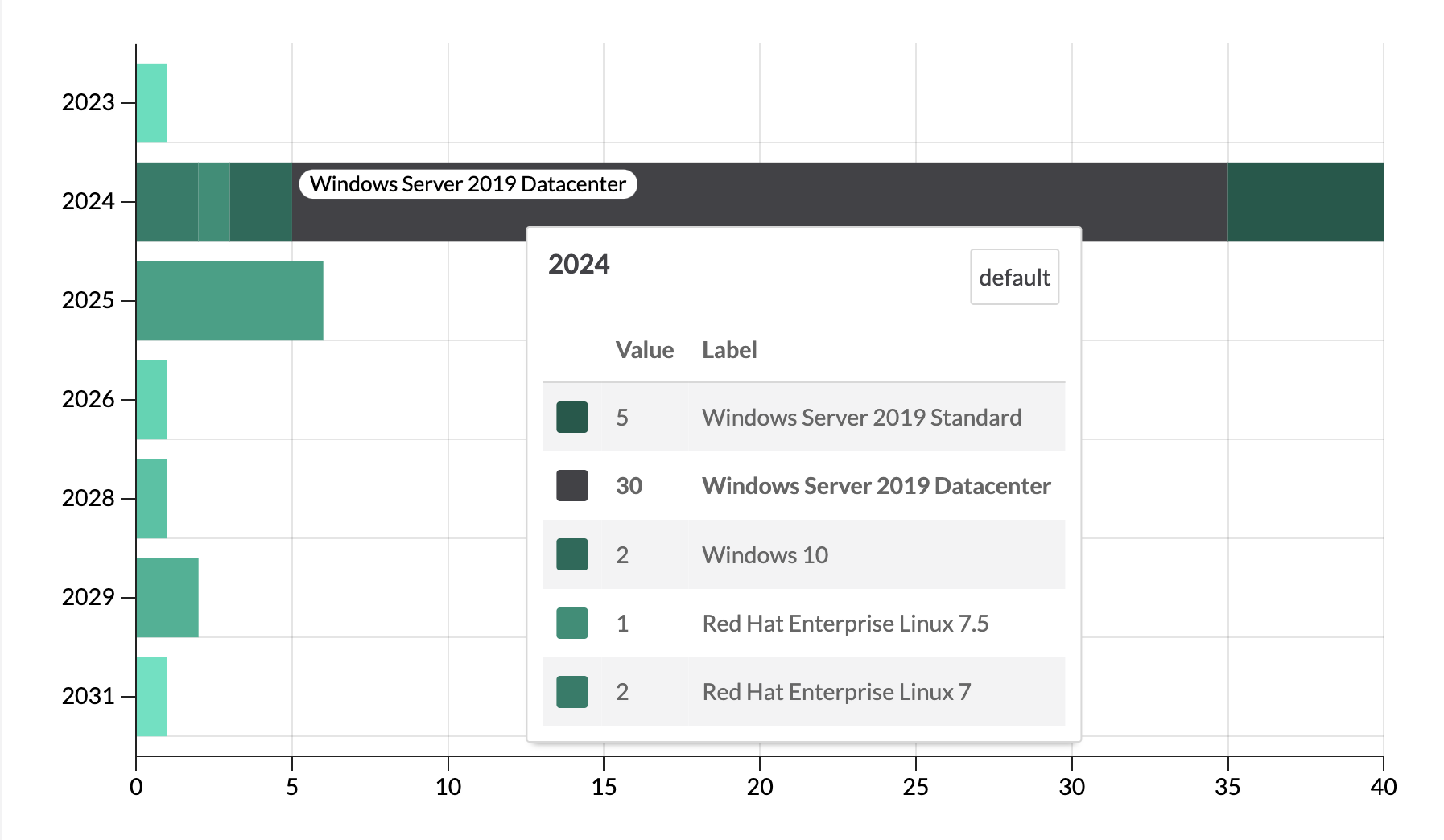Viewport: 1444px width, 840px height.
Task: Click the x-axis tick label 0
Action: pyautogui.click(x=136, y=787)
